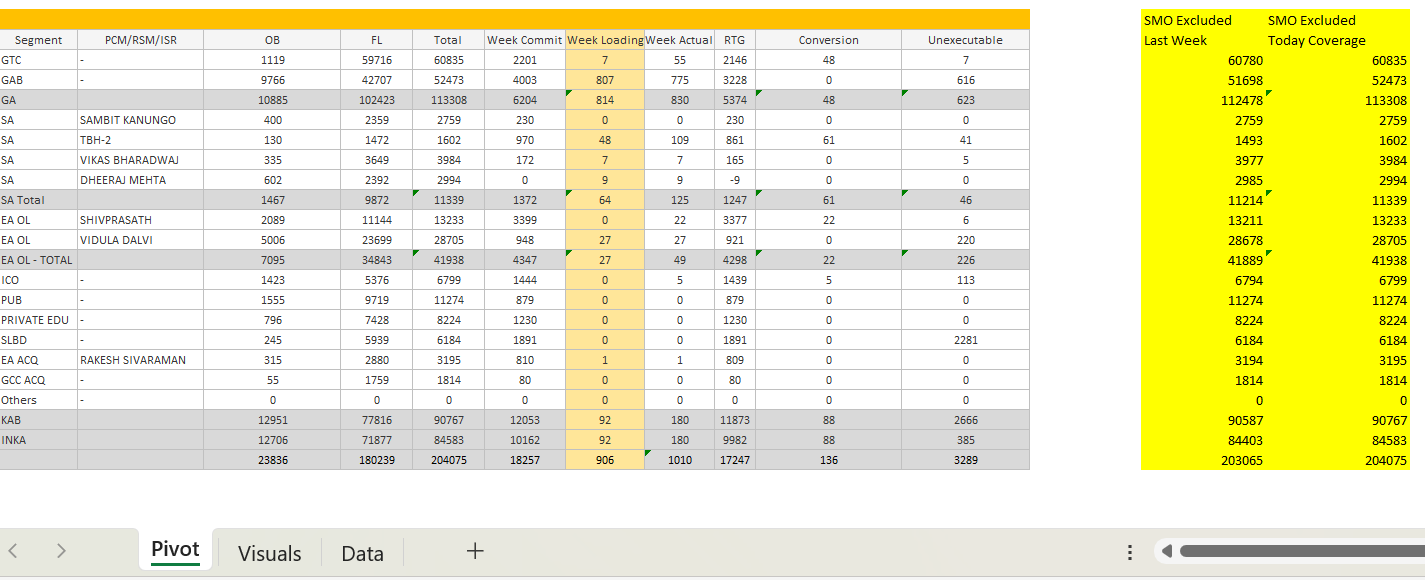
Task: Click the grand total cell 204075 under Total
Action: click(447, 460)
